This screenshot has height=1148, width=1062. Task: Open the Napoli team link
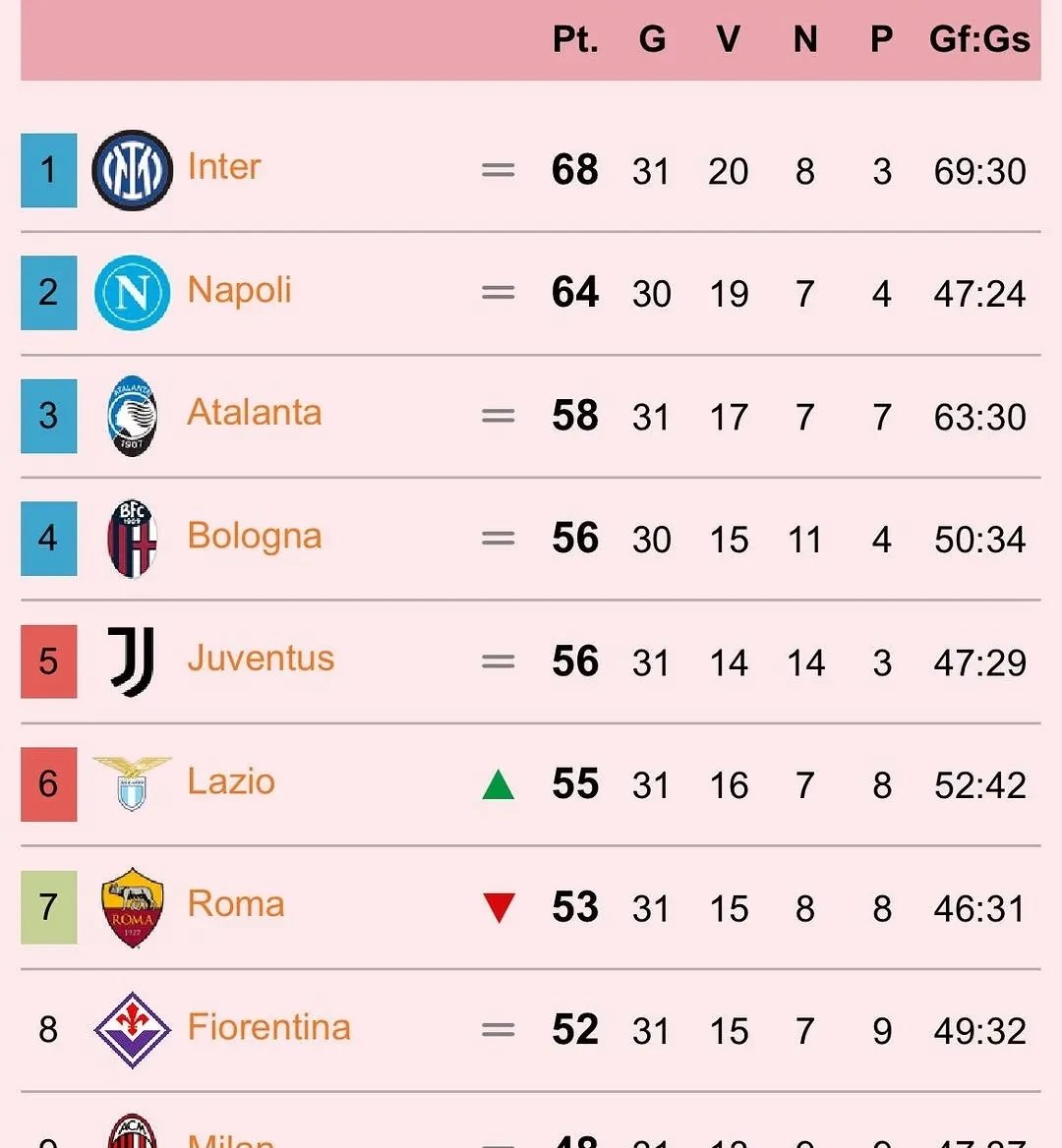point(239,290)
